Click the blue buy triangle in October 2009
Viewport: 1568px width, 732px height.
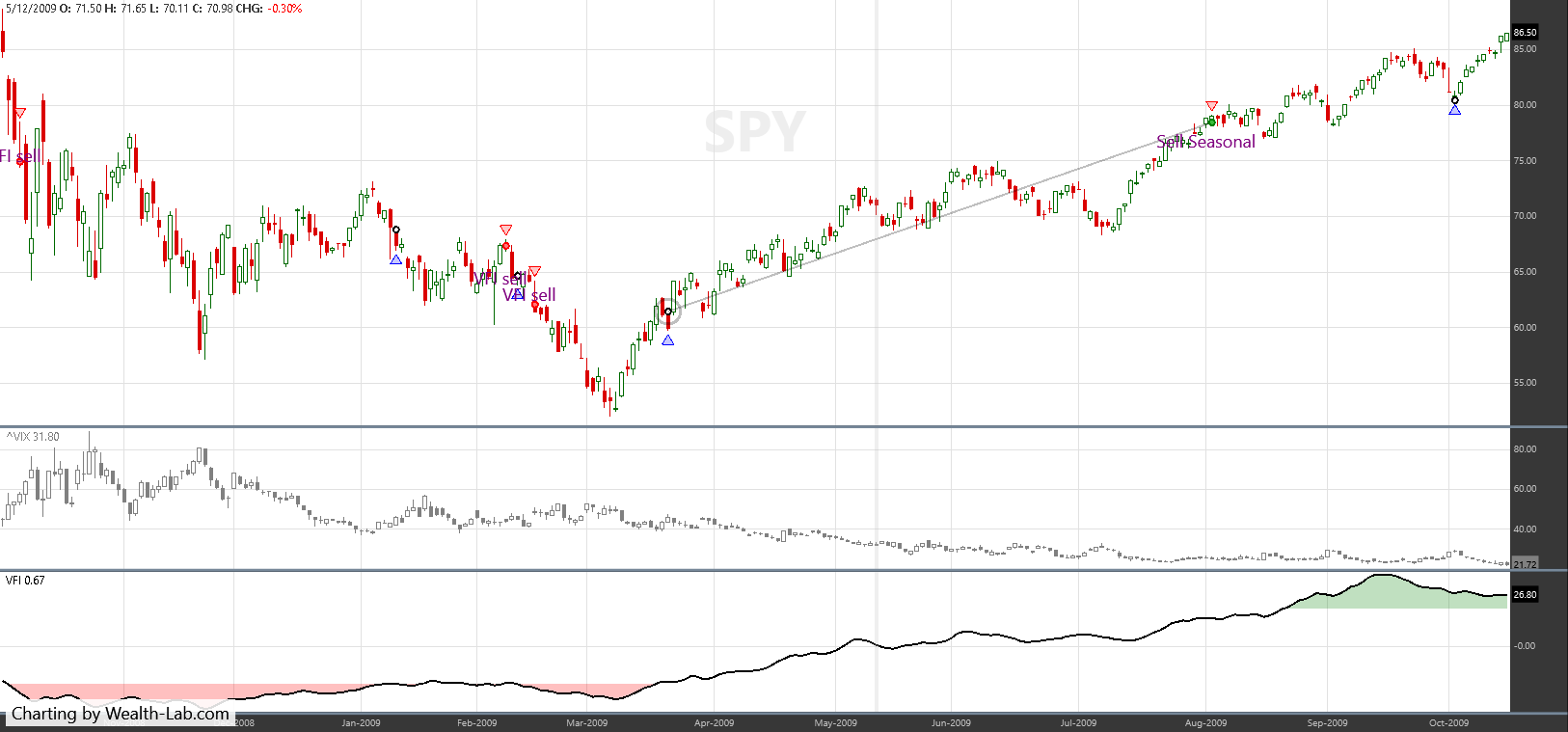tap(1454, 110)
